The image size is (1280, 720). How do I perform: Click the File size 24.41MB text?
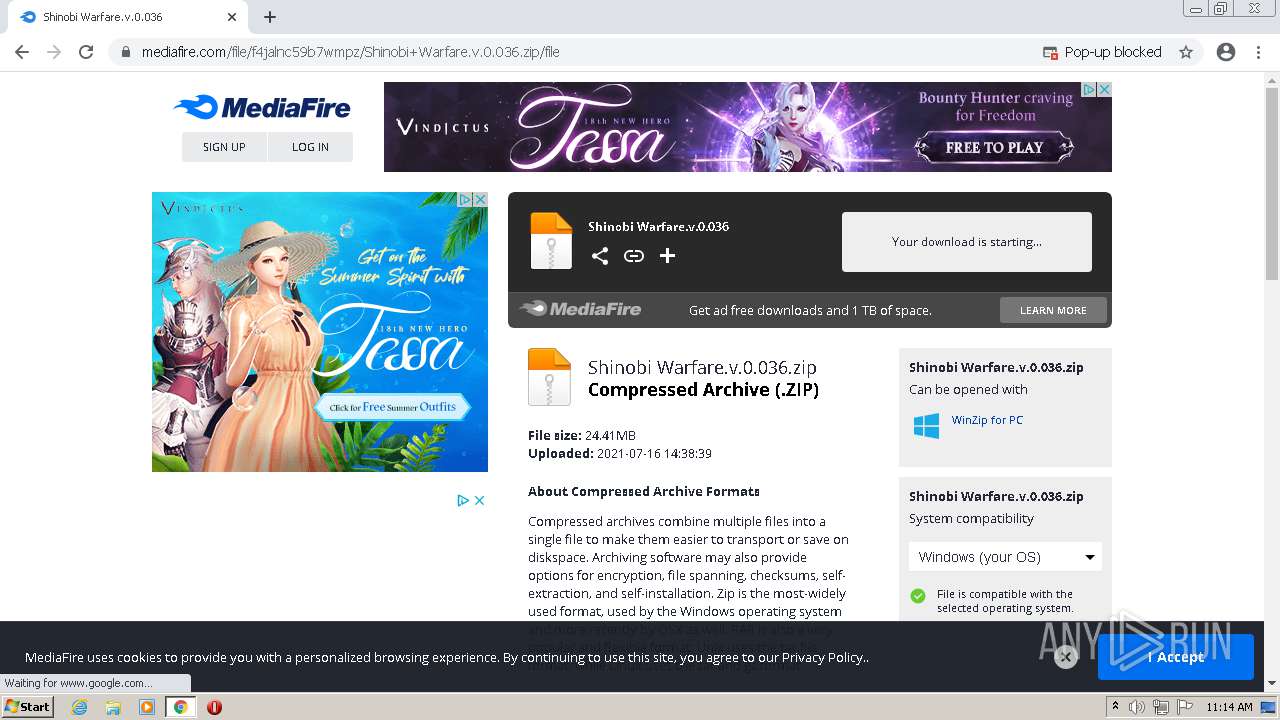[582, 435]
